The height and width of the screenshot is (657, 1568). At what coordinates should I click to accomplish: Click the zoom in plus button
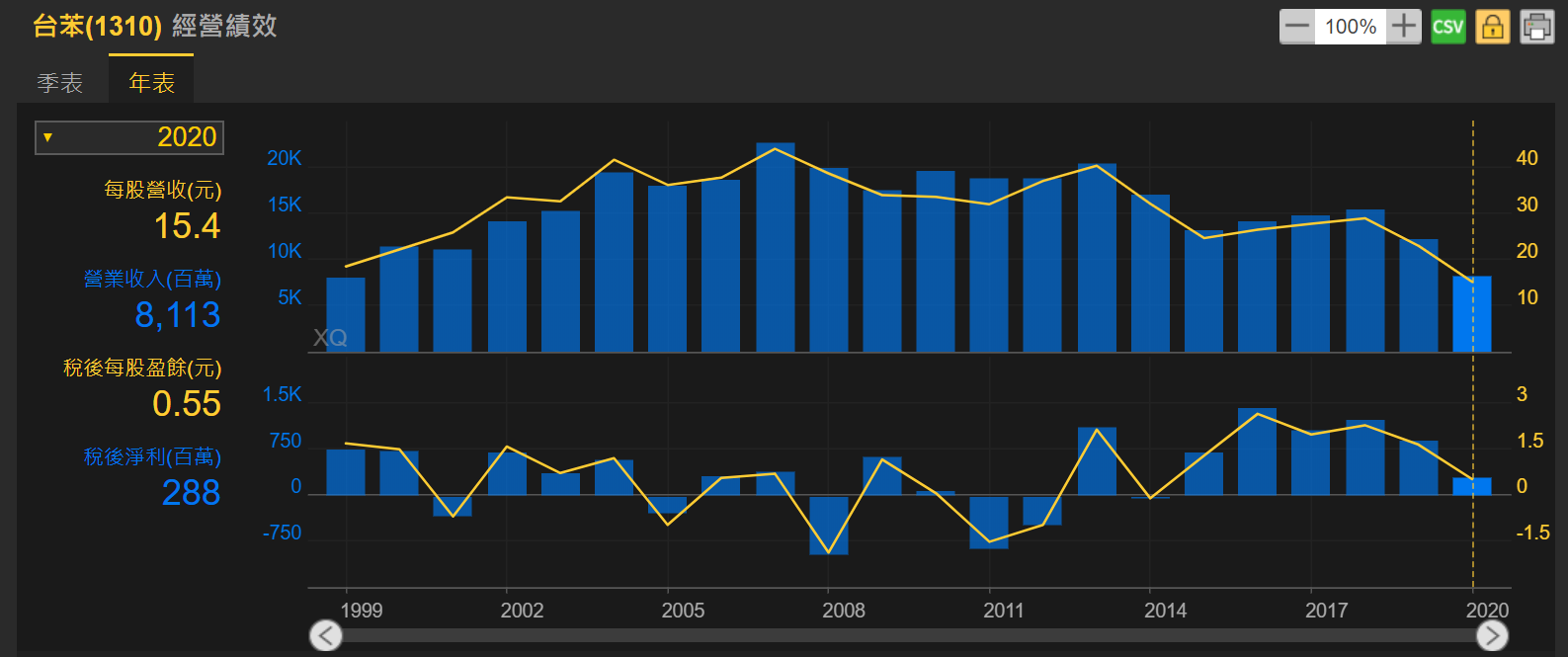(1403, 27)
